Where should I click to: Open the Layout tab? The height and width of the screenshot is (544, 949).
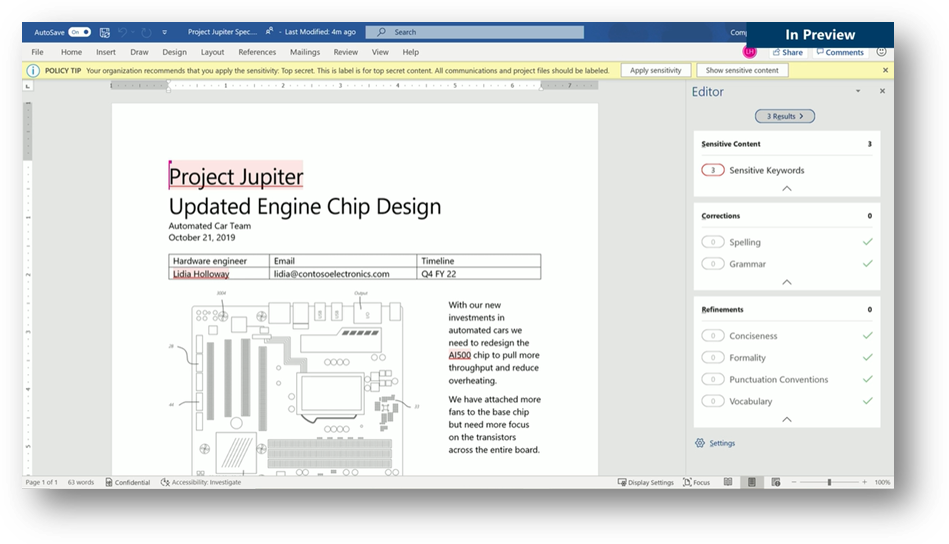pos(212,52)
